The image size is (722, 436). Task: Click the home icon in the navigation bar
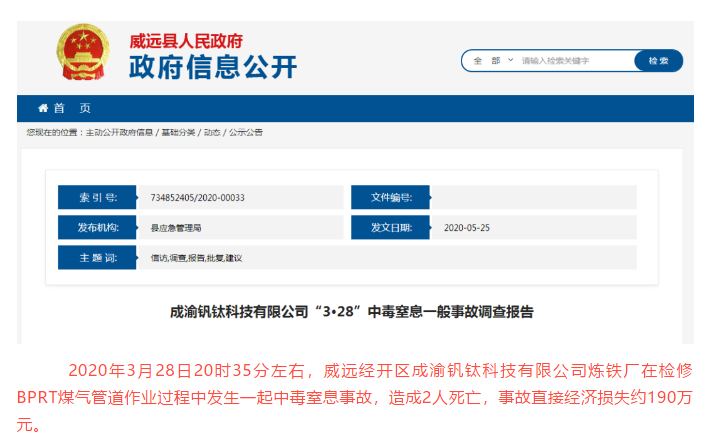43,108
